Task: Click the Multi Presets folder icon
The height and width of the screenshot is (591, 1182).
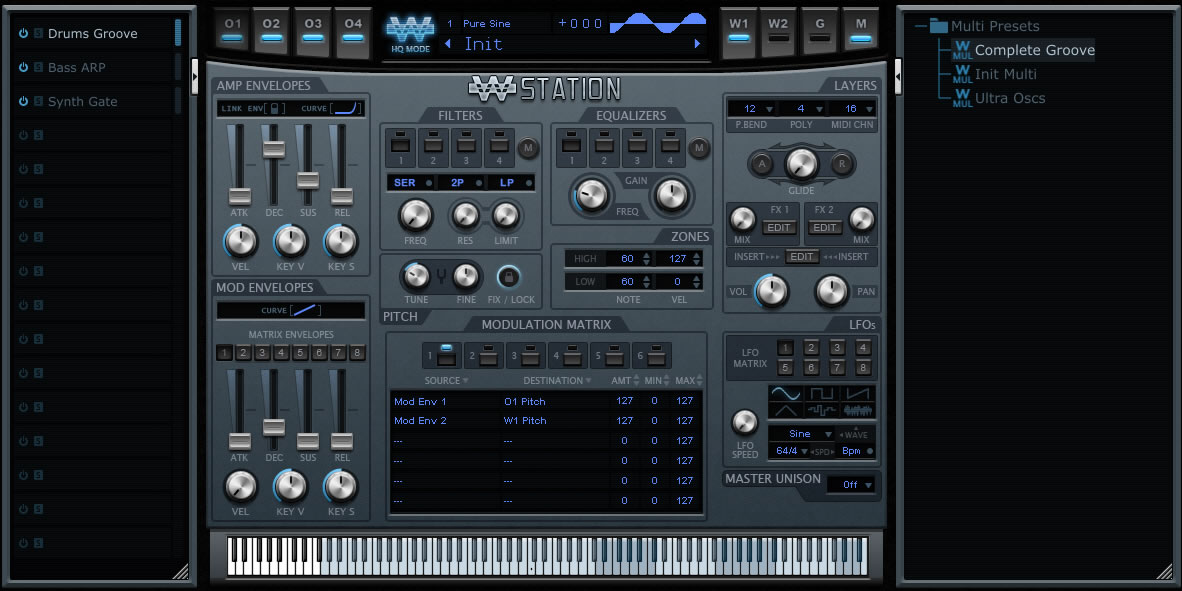Action: pos(939,26)
